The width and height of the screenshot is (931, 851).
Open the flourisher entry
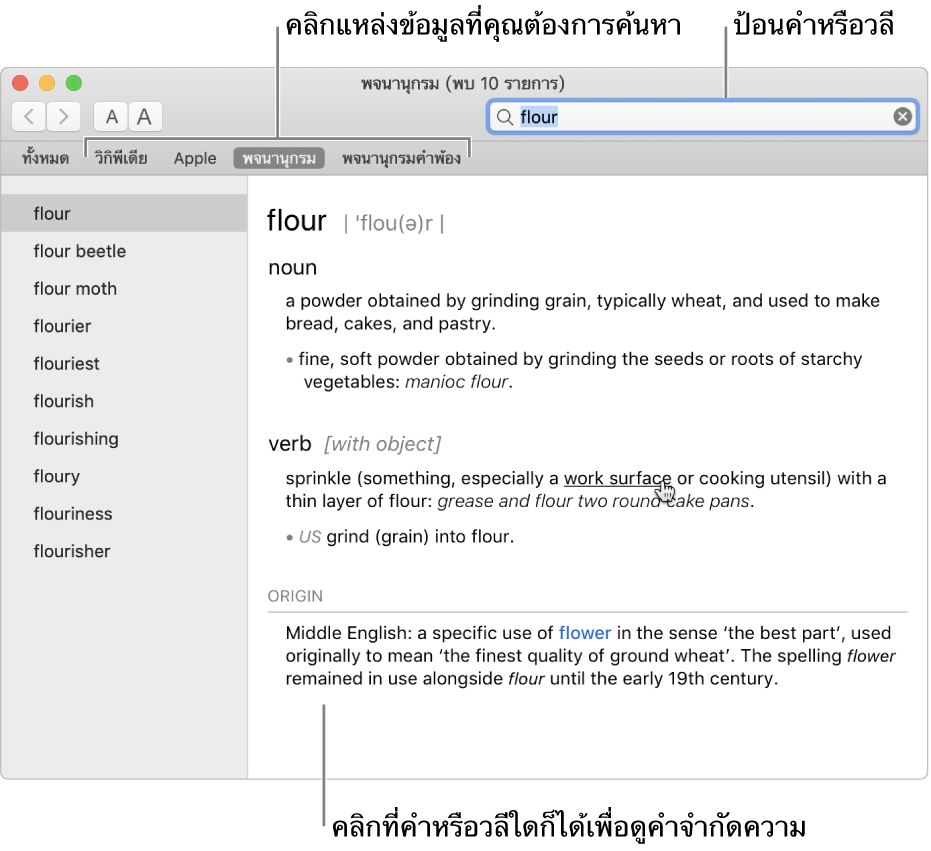click(x=124, y=551)
